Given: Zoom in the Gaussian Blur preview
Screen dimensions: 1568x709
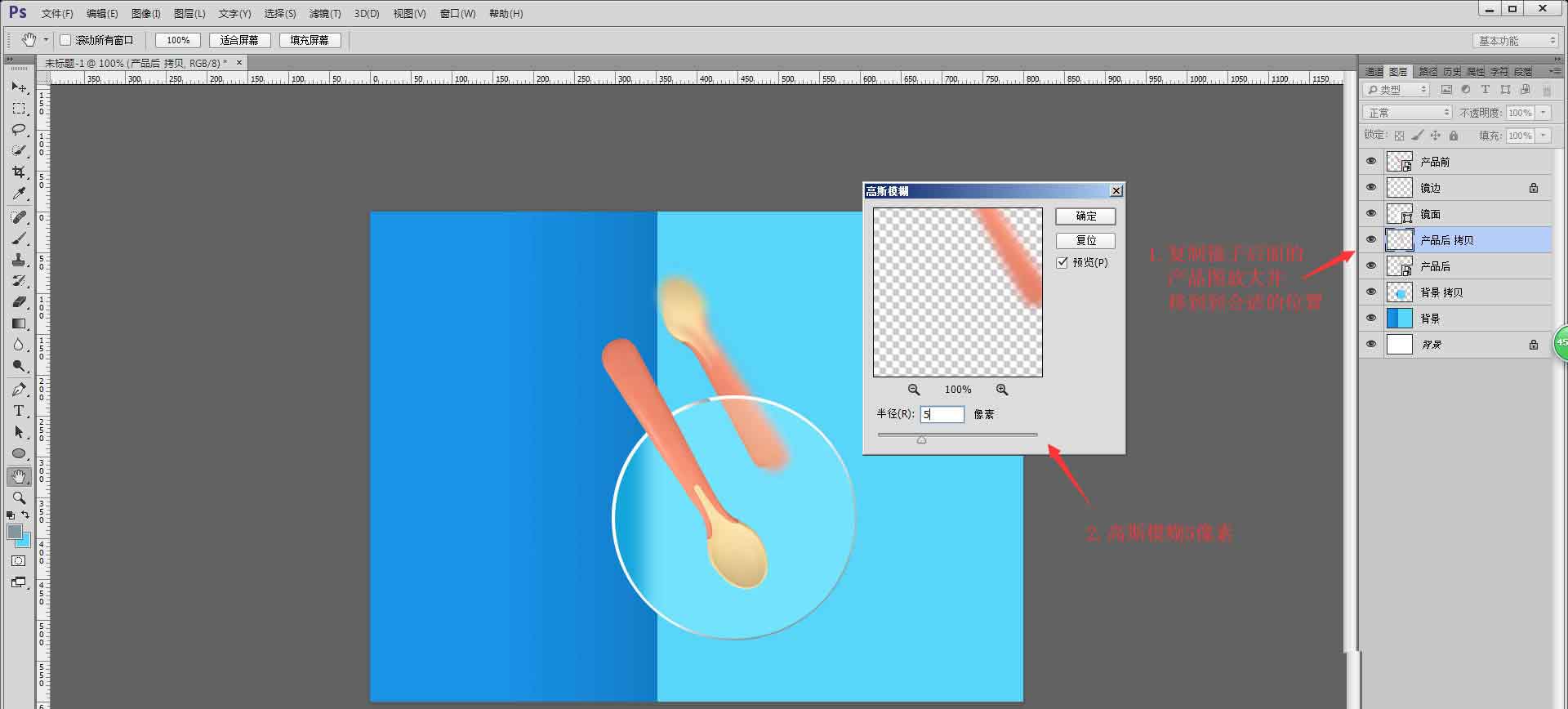Looking at the screenshot, I should click(x=1002, y=390).
